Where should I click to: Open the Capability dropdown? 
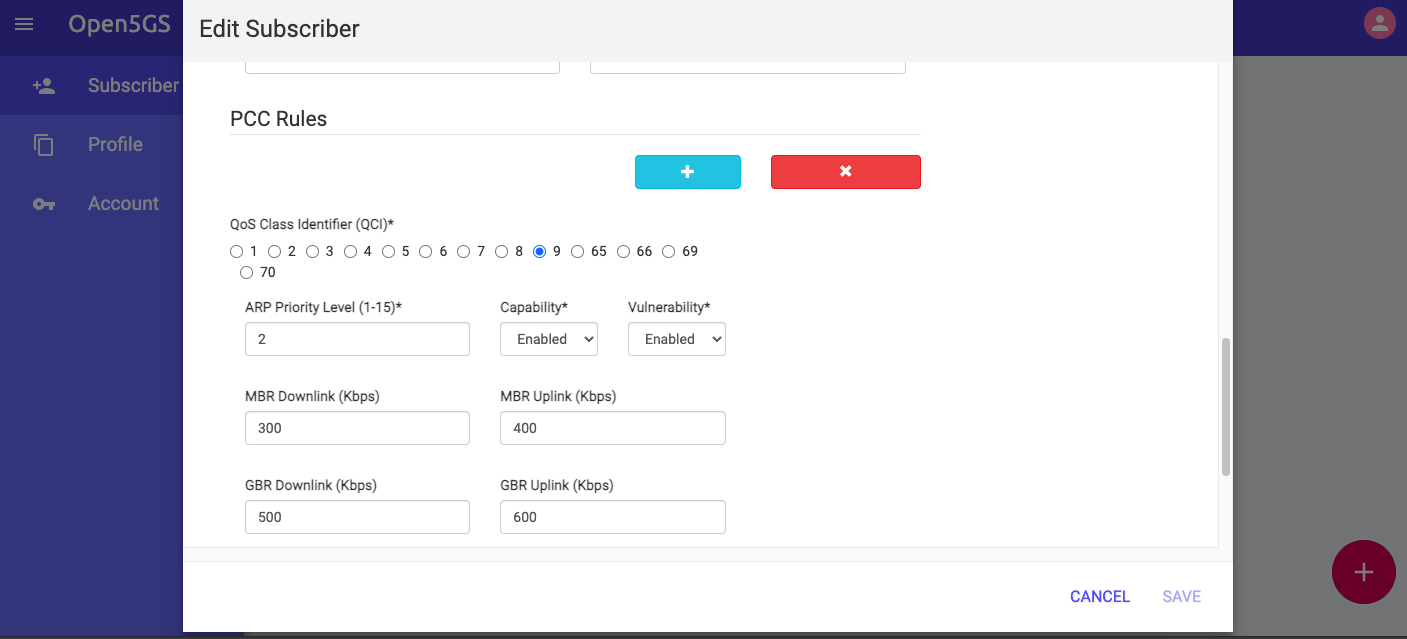tap(548, 339)
